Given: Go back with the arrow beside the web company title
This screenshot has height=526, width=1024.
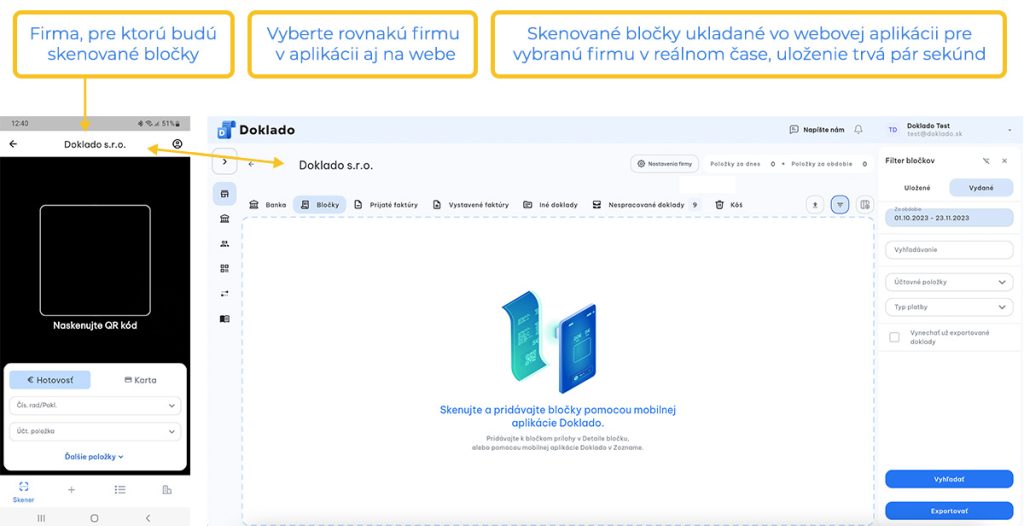Looking at the screenshot, I should click(251, 164).
